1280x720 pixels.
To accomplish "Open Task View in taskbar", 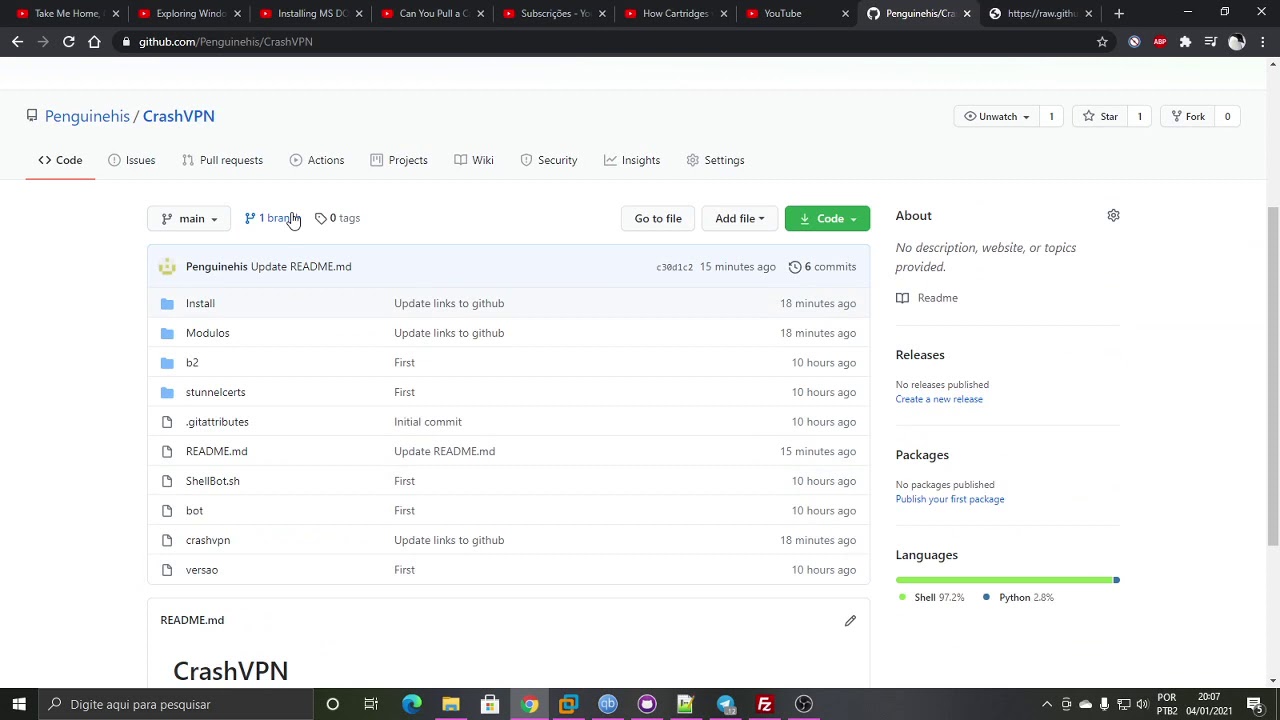I will coord(371,704).
